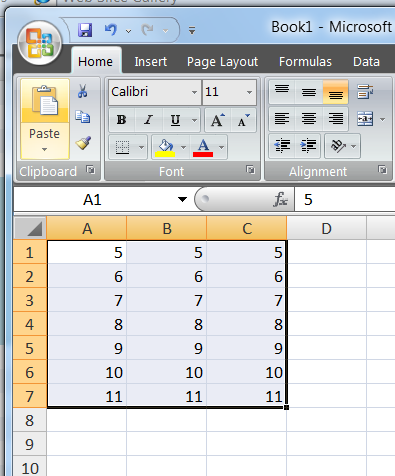The width and height of the screenshot is (395, 476).
Task: Increase cell indent
Action: point(308,146)
